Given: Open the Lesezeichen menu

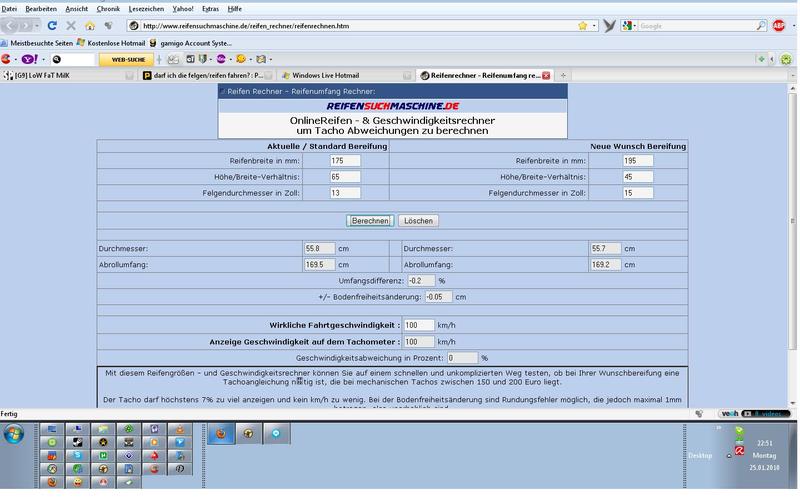Looking at the screenshot, I should point(146,9).
